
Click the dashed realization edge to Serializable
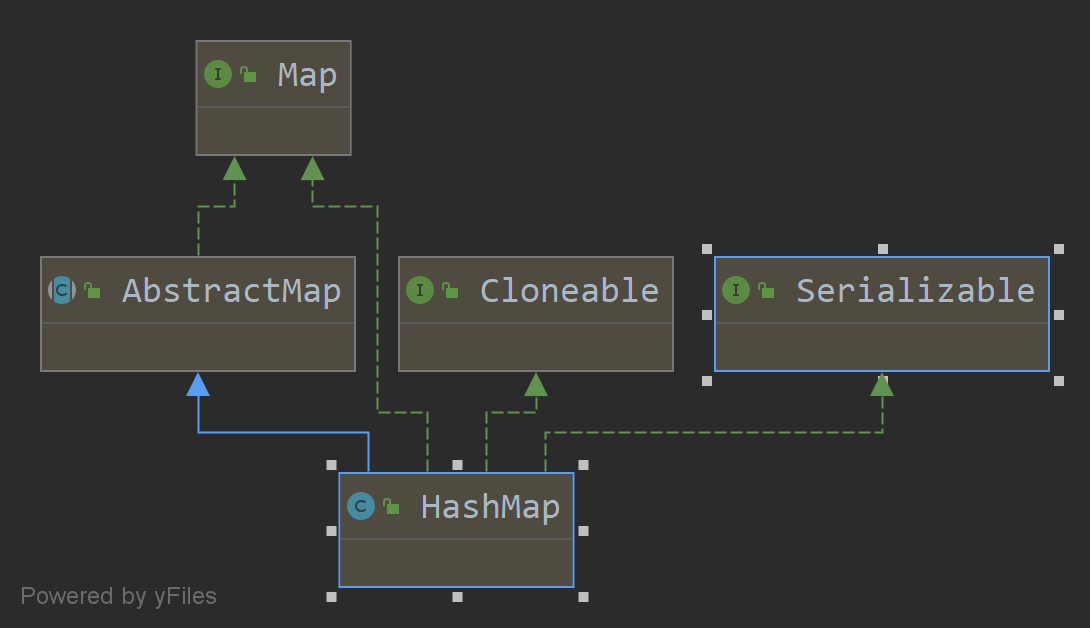(x=700, y=434)
